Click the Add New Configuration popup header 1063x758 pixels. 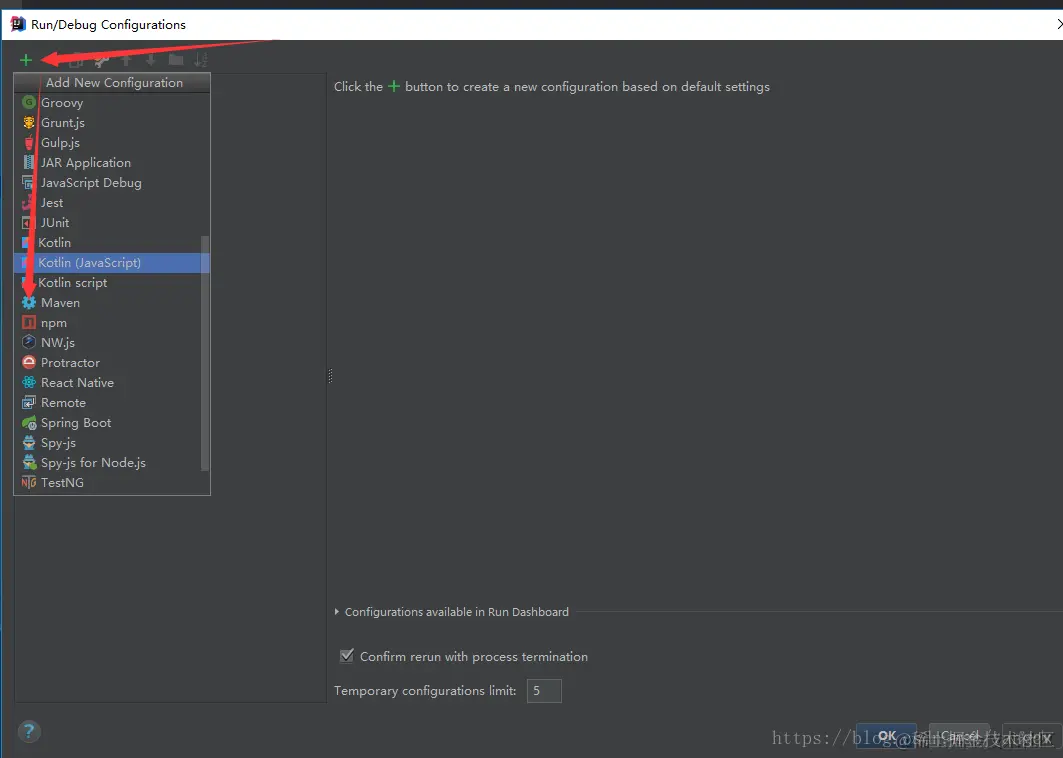point(113,83)
